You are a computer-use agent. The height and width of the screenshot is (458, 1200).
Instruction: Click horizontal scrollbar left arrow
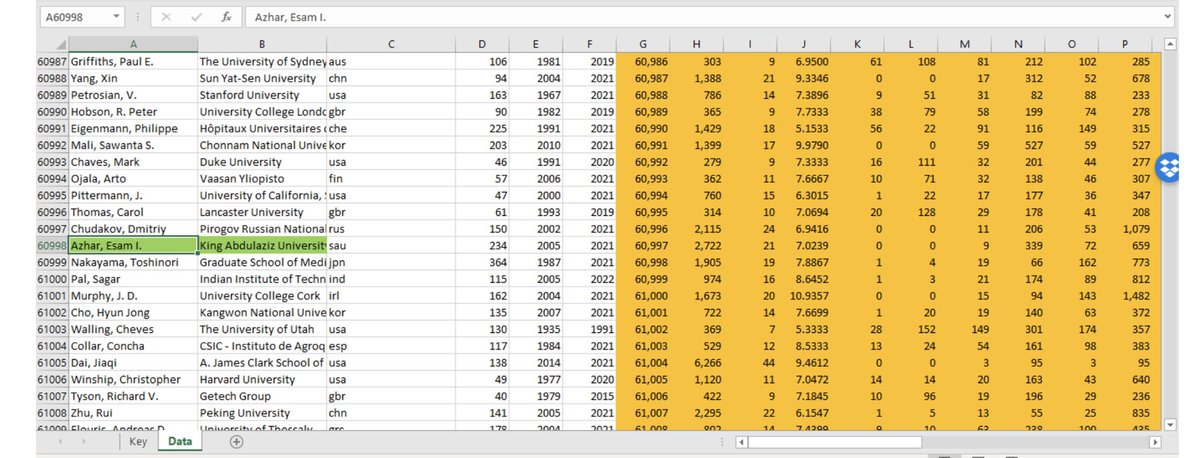(x=741, y=441)
